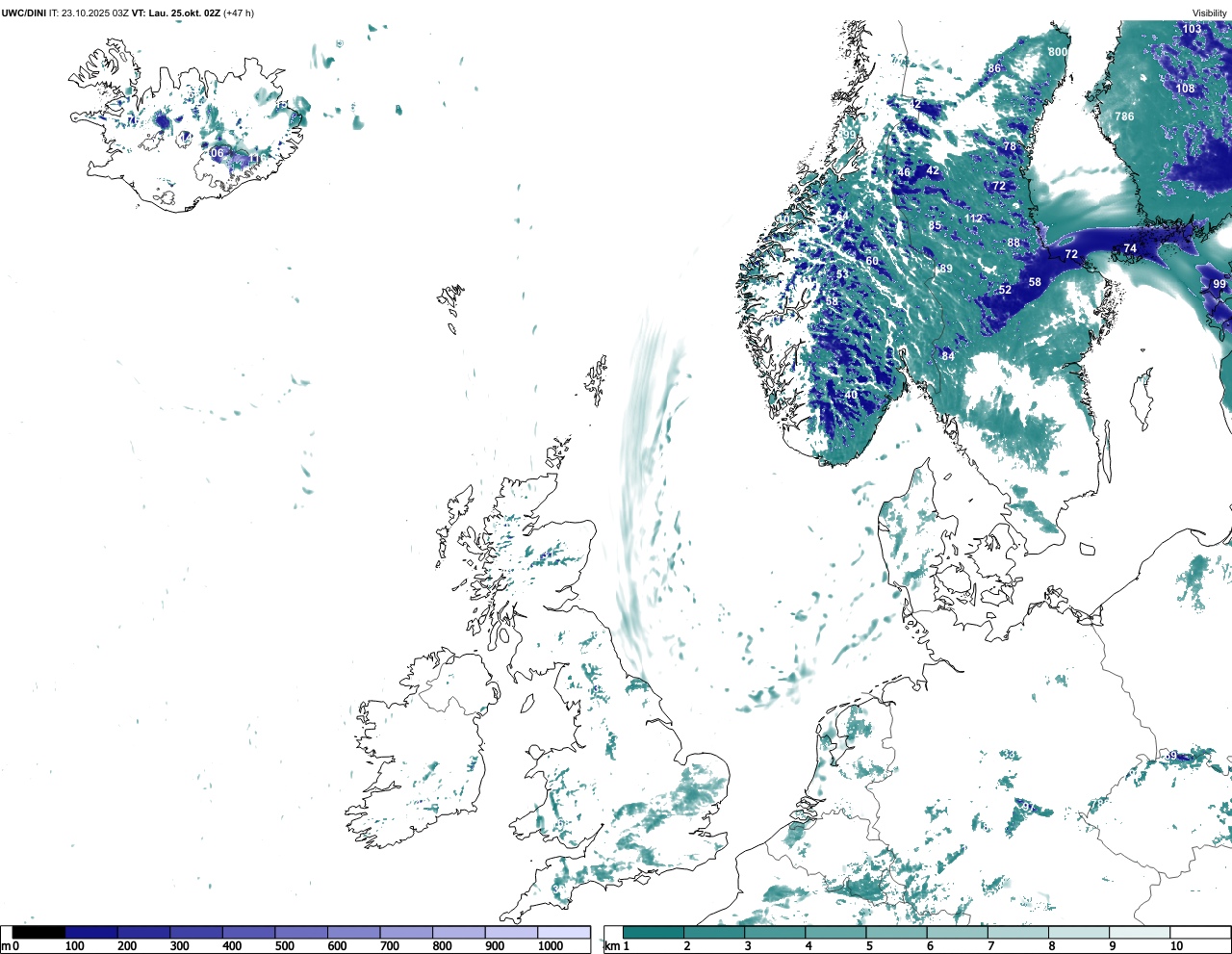Click the '52' visibility value on the map
1232x954 pixels.
pos(1005,290)
